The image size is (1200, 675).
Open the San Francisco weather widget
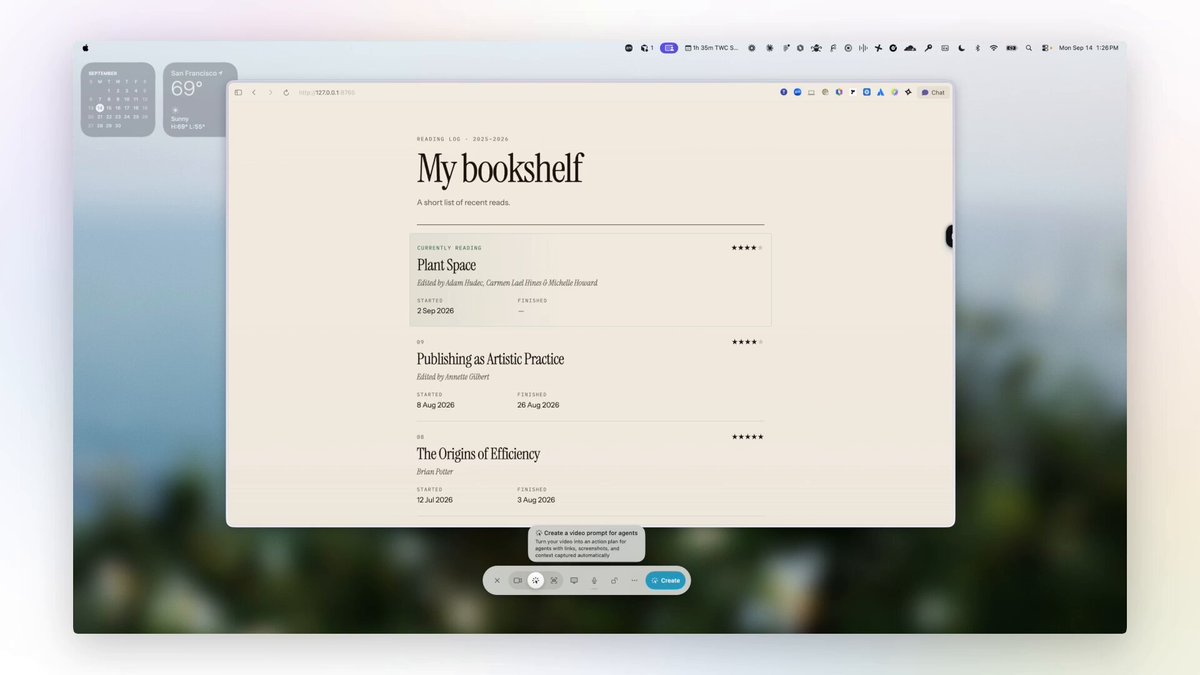200,99
